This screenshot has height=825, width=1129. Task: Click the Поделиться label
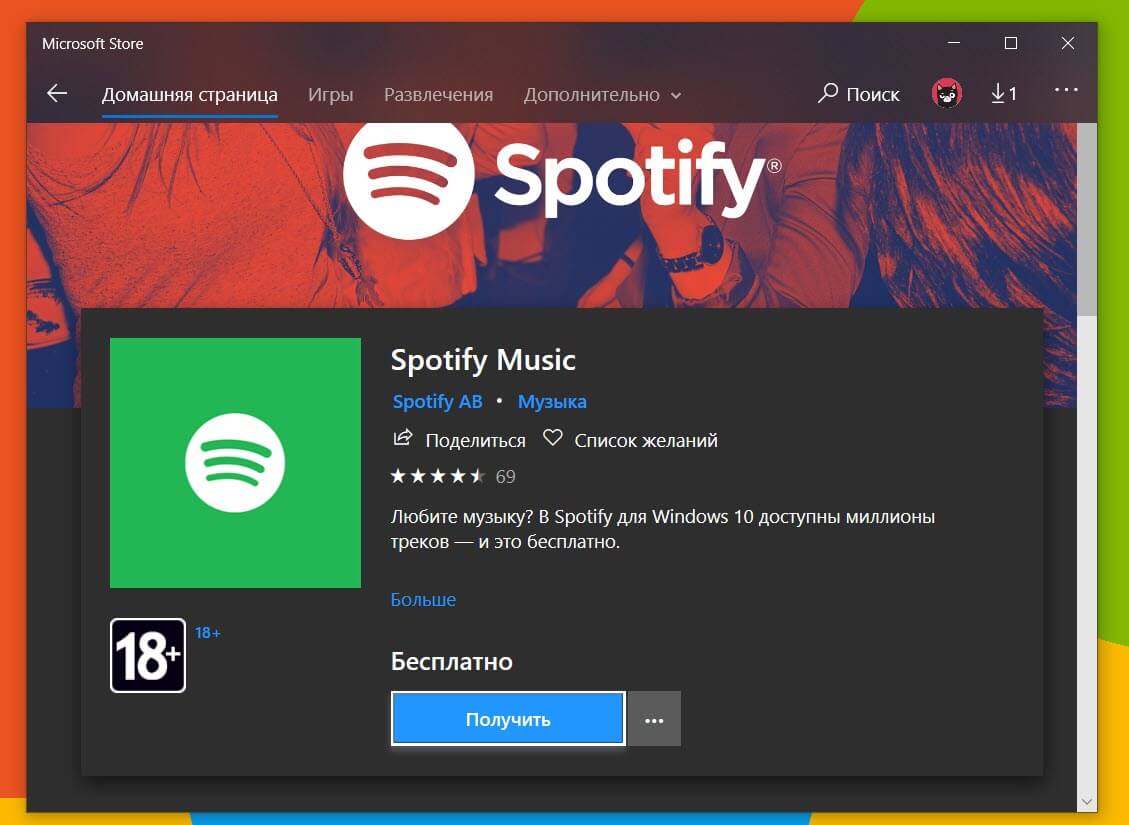(475, 440)
